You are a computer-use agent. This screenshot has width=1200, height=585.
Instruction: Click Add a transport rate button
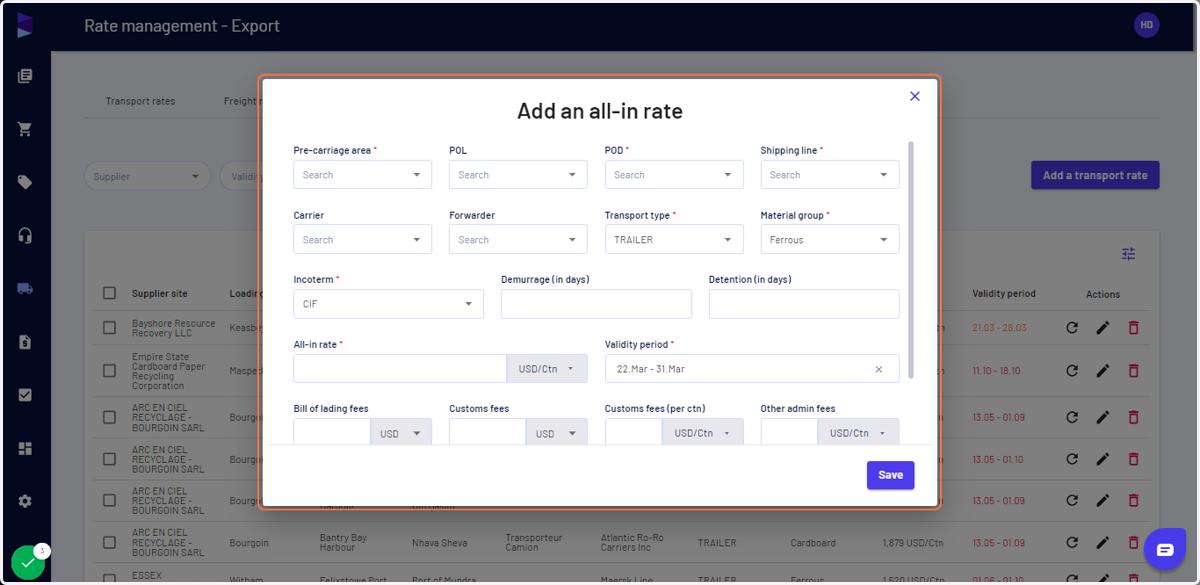pos(1095,175)
